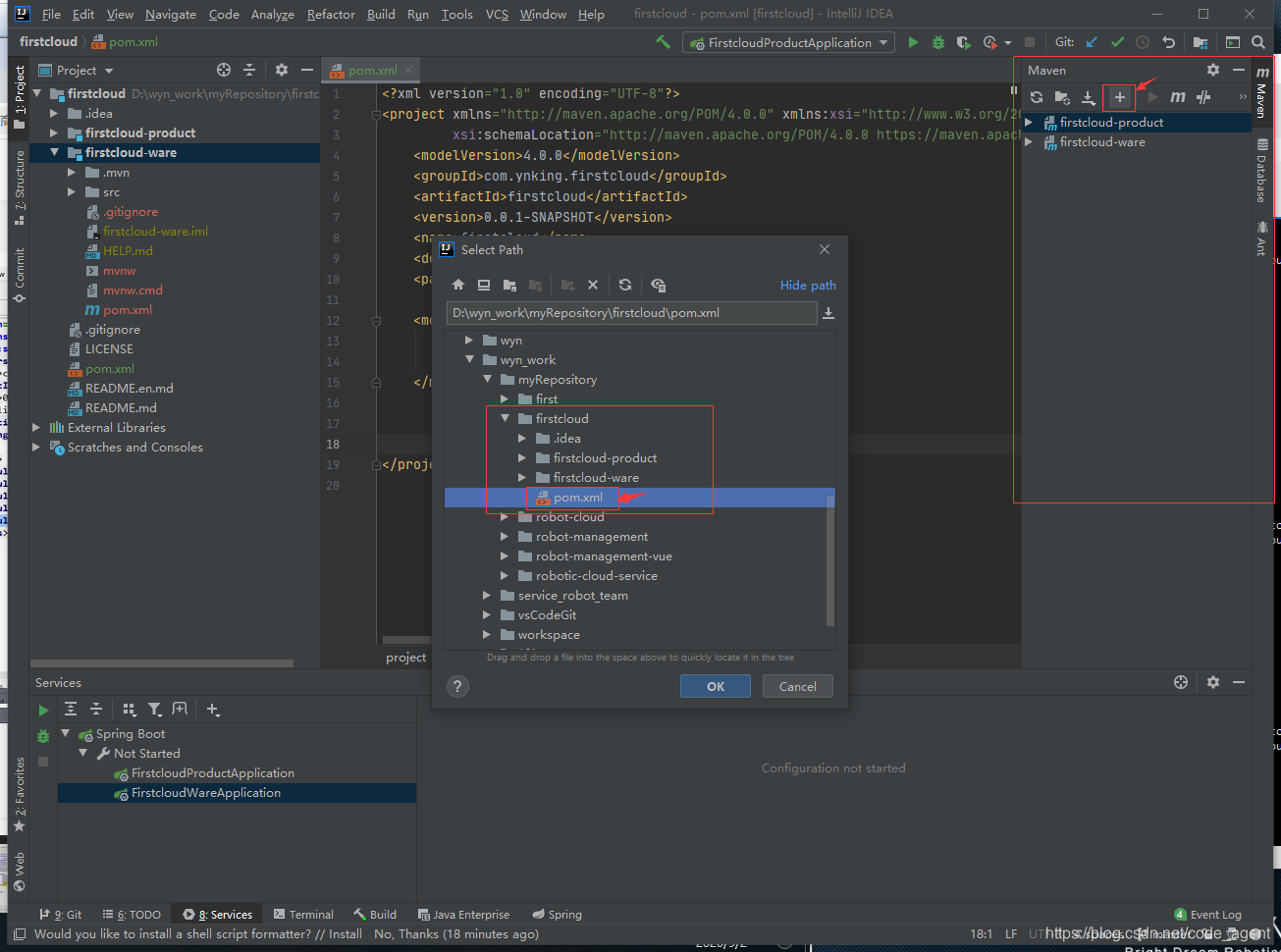This screenshot has width=1281, height=952.
Task: Click Delete icon in Select Path toolbar
Action: (x=593, y=285)
